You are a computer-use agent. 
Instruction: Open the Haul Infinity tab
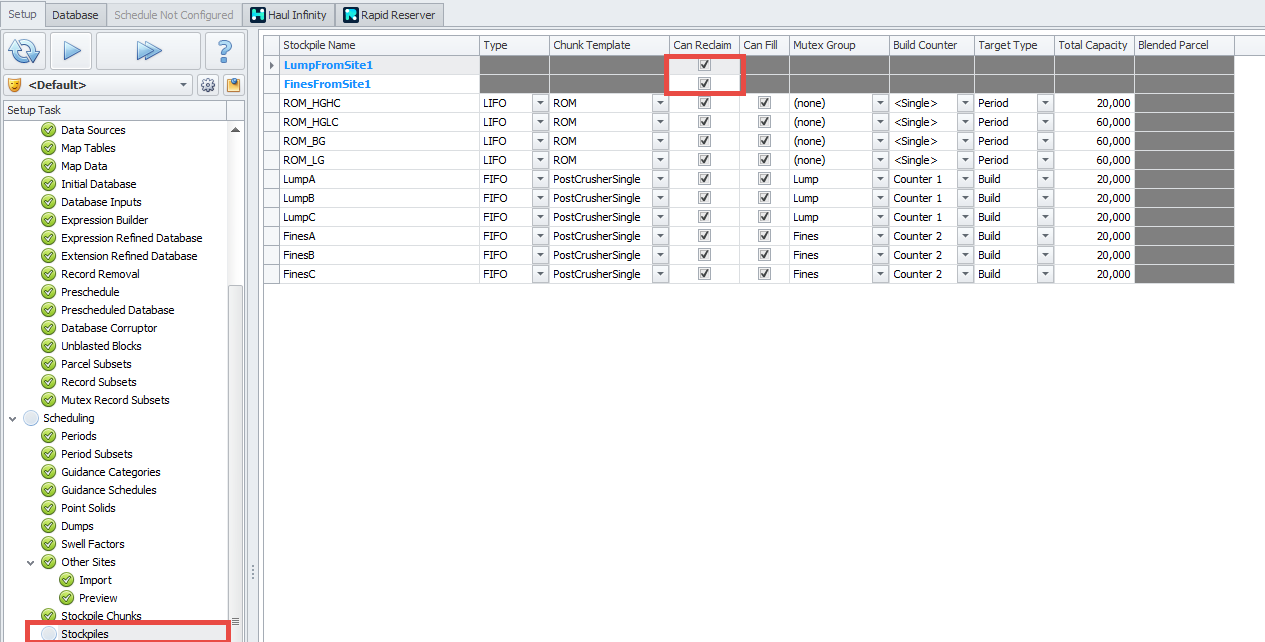[288, 15]
